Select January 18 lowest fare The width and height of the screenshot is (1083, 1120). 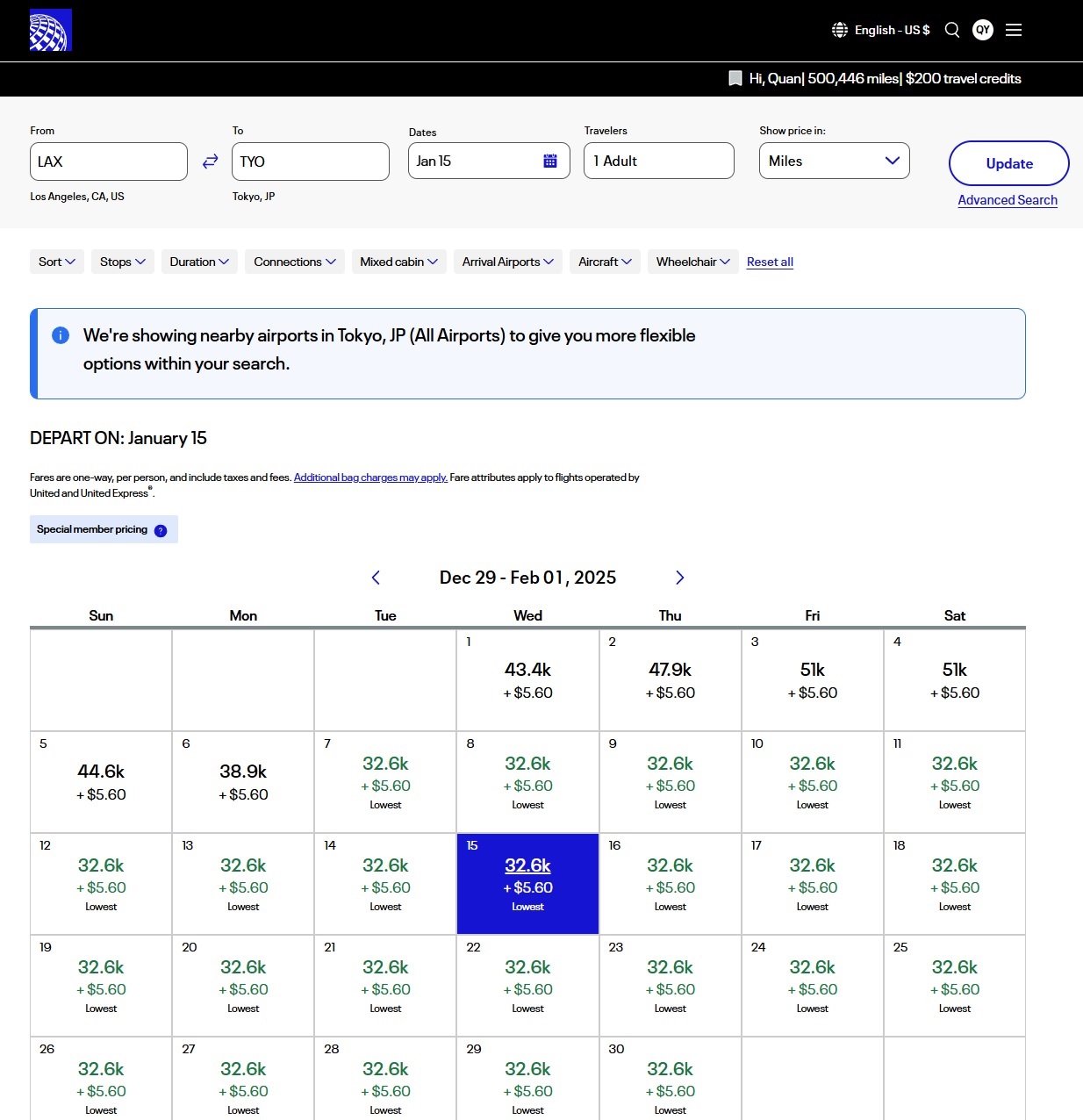(955, 884)
